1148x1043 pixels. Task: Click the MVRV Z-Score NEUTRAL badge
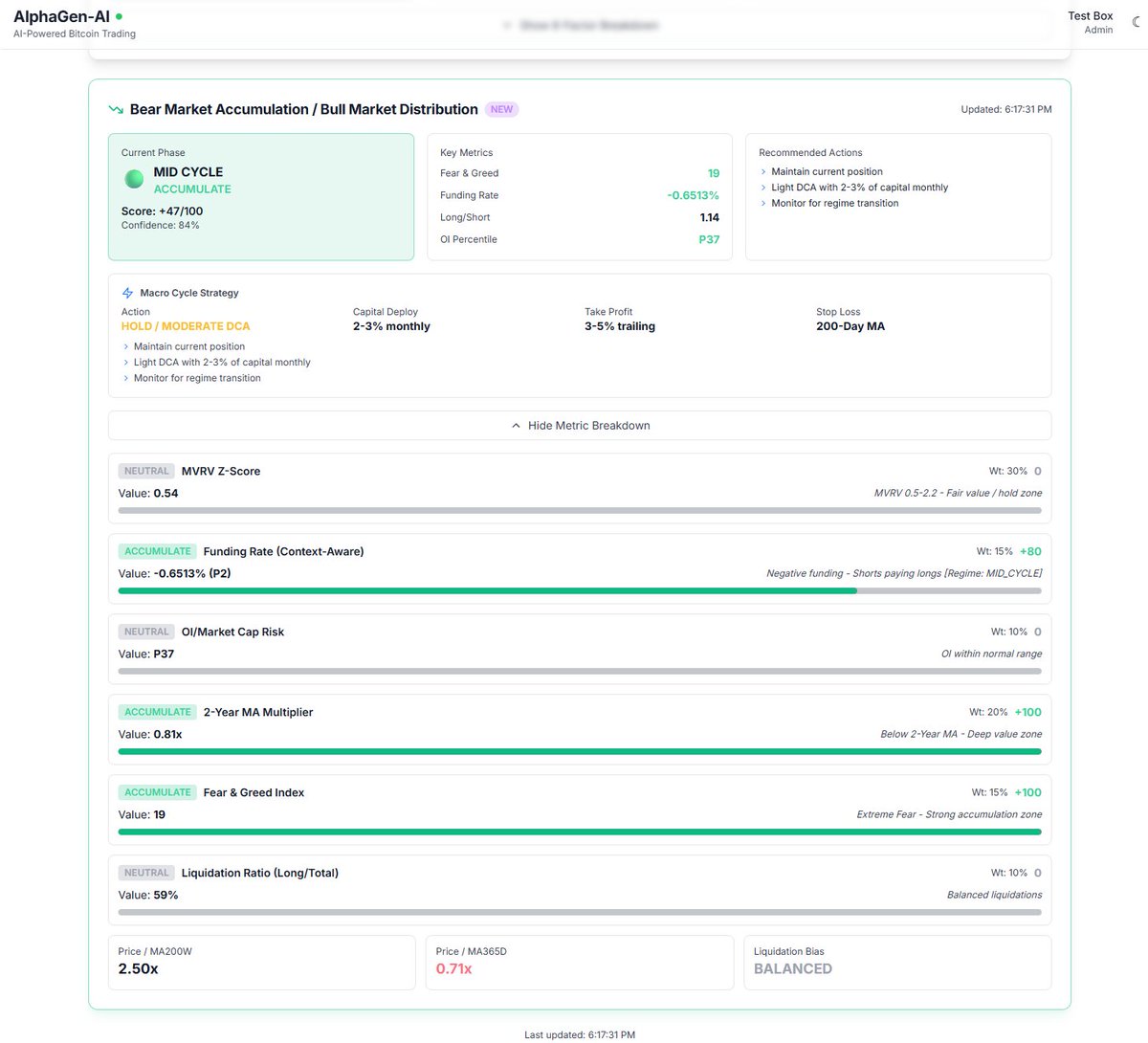[x=146, y=471]
